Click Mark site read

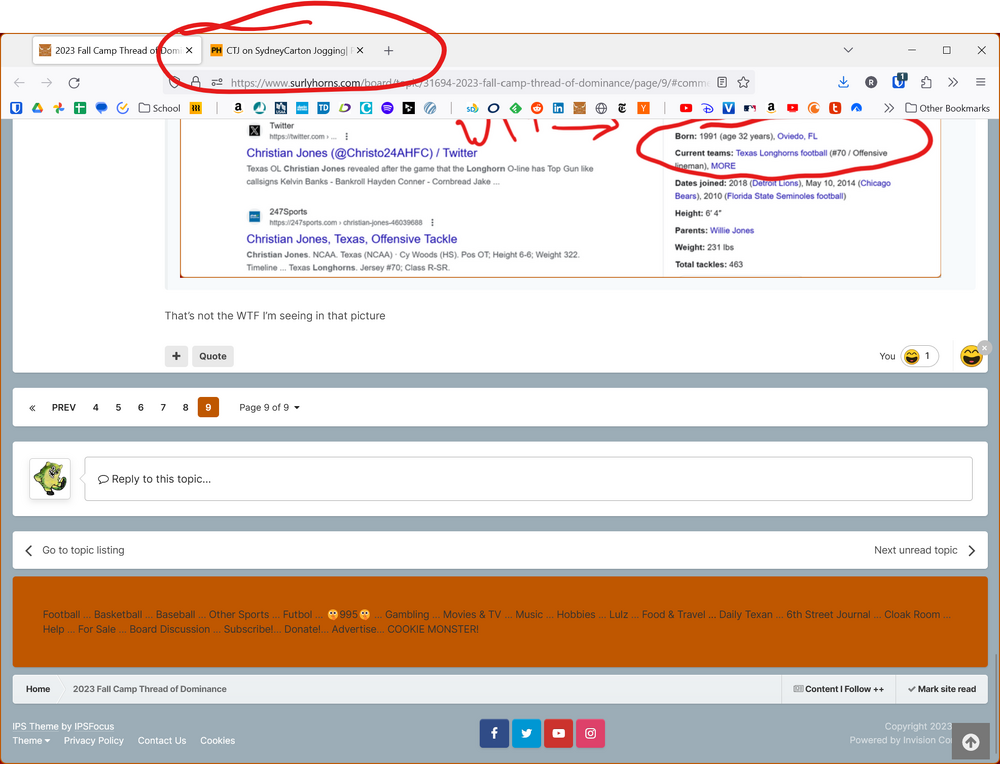(x=941, y=689)
